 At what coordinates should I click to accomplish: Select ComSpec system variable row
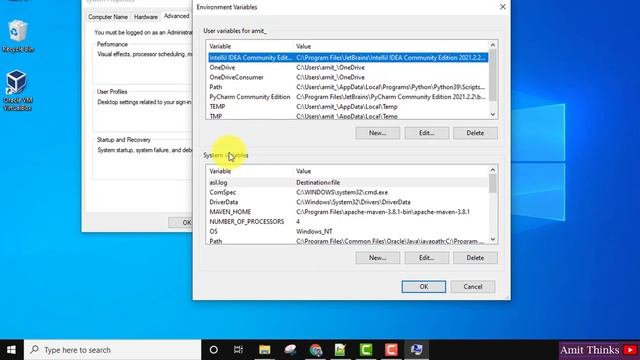coord(348,192)
